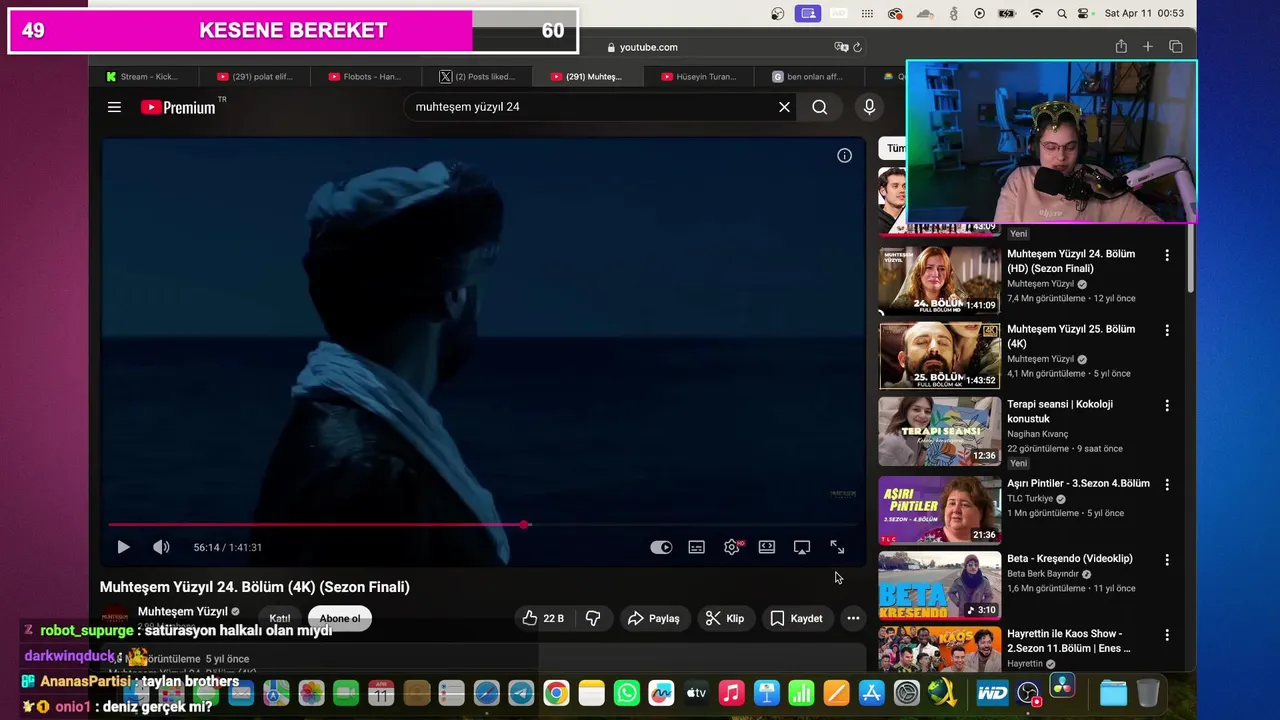Open options for Aşırı Pintiler video
The height and width of the screenshot is (720, 1280).
(1166, 485)
